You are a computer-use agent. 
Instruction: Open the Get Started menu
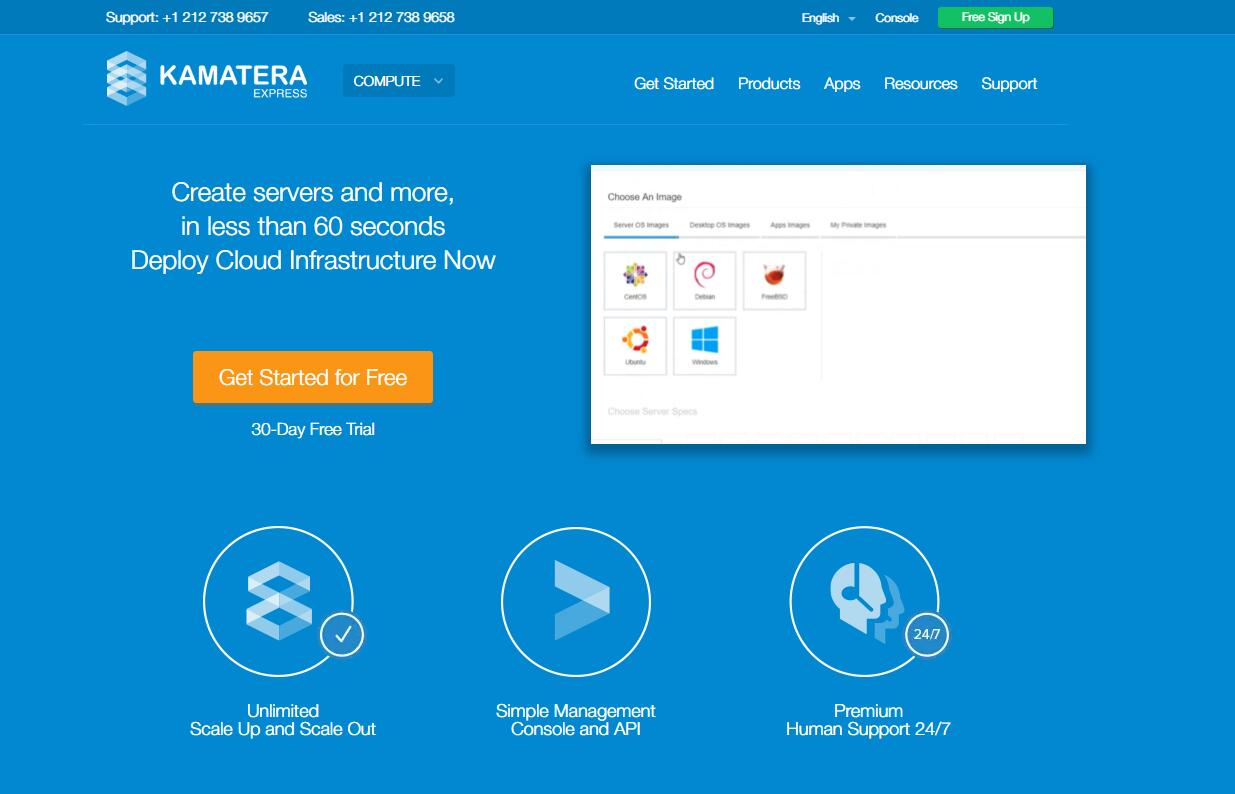[x=674, y=84]
